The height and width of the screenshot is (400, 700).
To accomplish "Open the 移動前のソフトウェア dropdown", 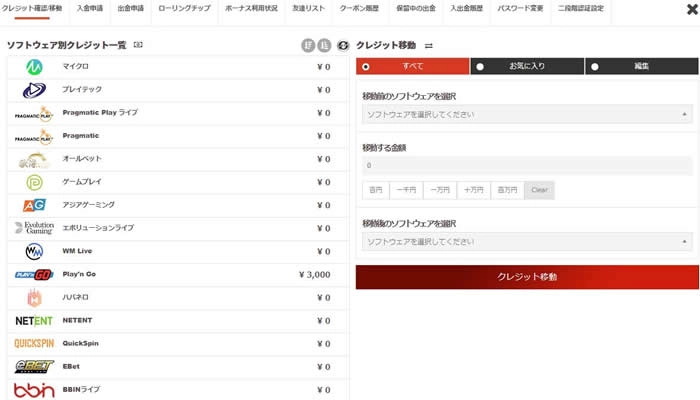I will (x=526, y=115).
